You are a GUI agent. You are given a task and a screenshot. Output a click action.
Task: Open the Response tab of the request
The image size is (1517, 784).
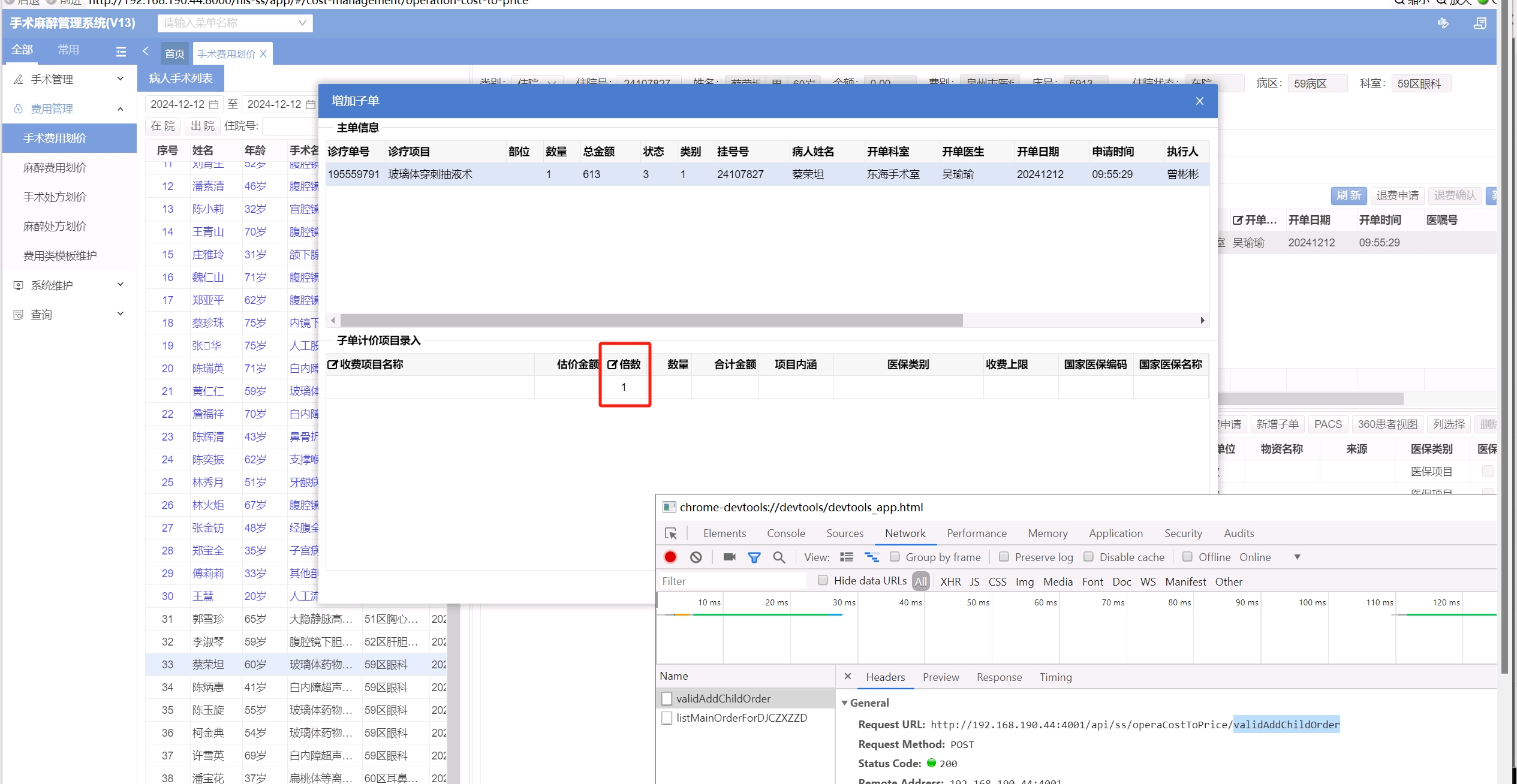[x=998, y=677]
